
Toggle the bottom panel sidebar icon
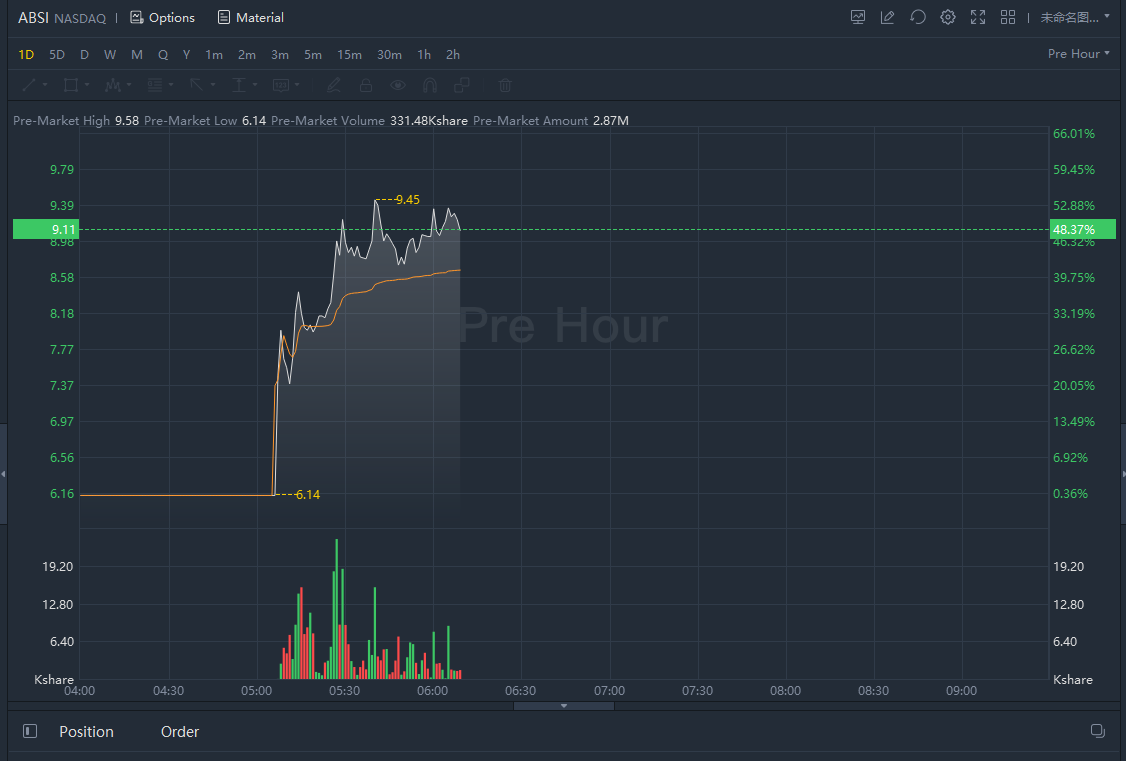(29, 731)
